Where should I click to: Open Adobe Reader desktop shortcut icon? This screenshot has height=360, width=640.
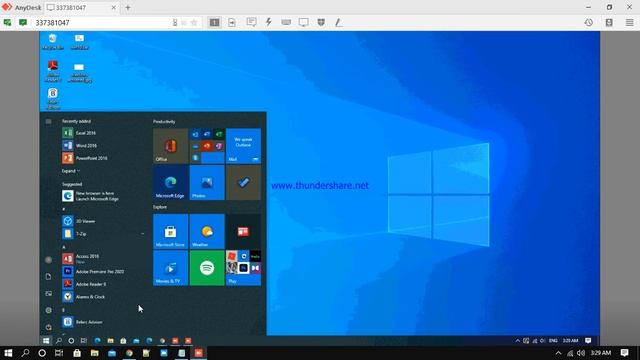tap(53, 71)
